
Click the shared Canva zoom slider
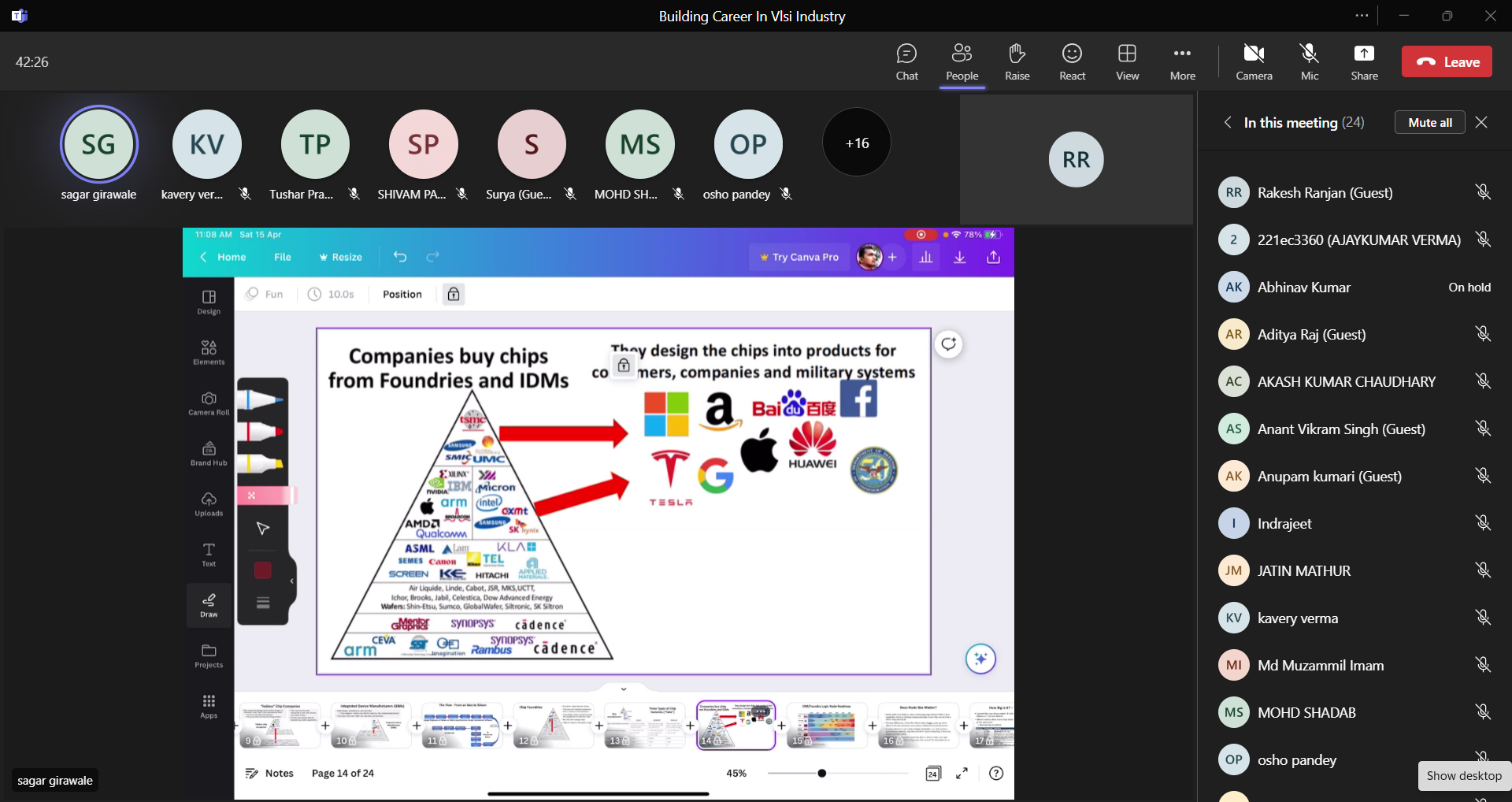821,773
